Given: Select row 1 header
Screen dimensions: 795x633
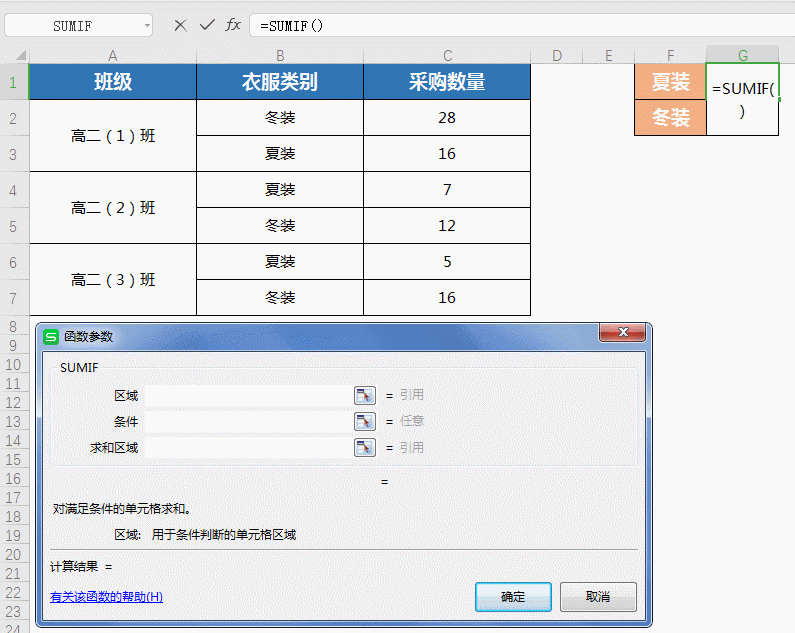Looking at the screenshot, I should 14,82.
